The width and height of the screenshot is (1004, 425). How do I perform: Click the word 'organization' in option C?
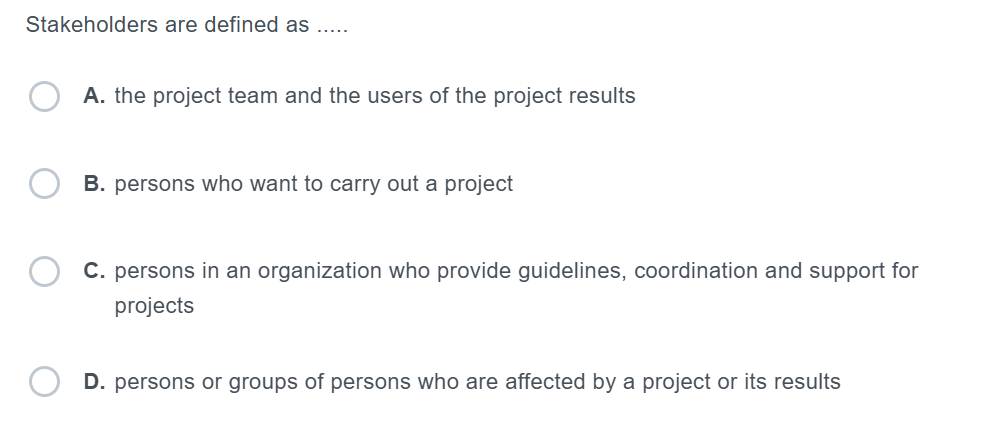(320, 271)
